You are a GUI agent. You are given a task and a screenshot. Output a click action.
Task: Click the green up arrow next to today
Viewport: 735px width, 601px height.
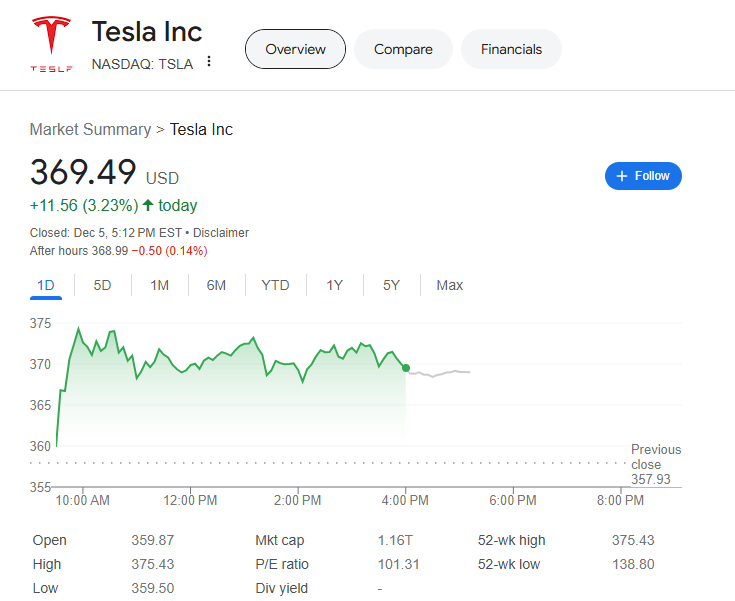point(148,206)
